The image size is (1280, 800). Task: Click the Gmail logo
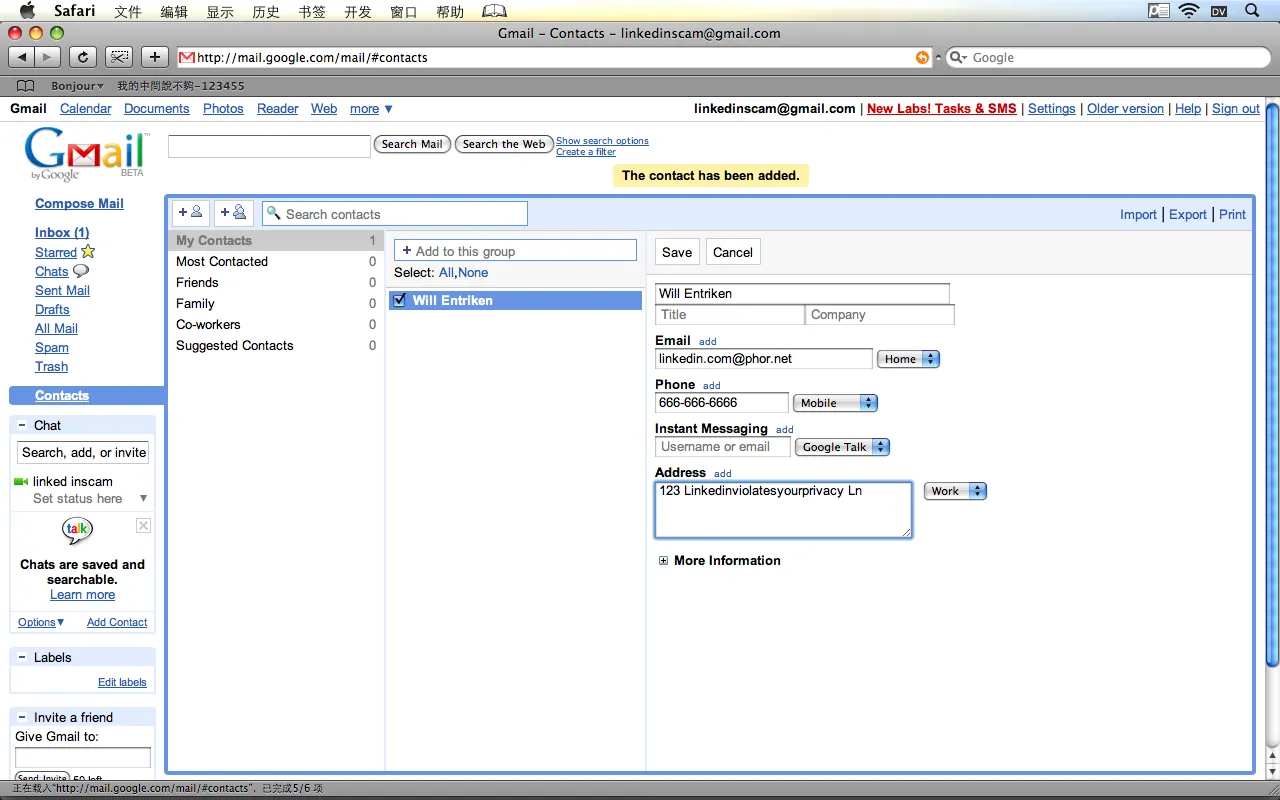86,155
